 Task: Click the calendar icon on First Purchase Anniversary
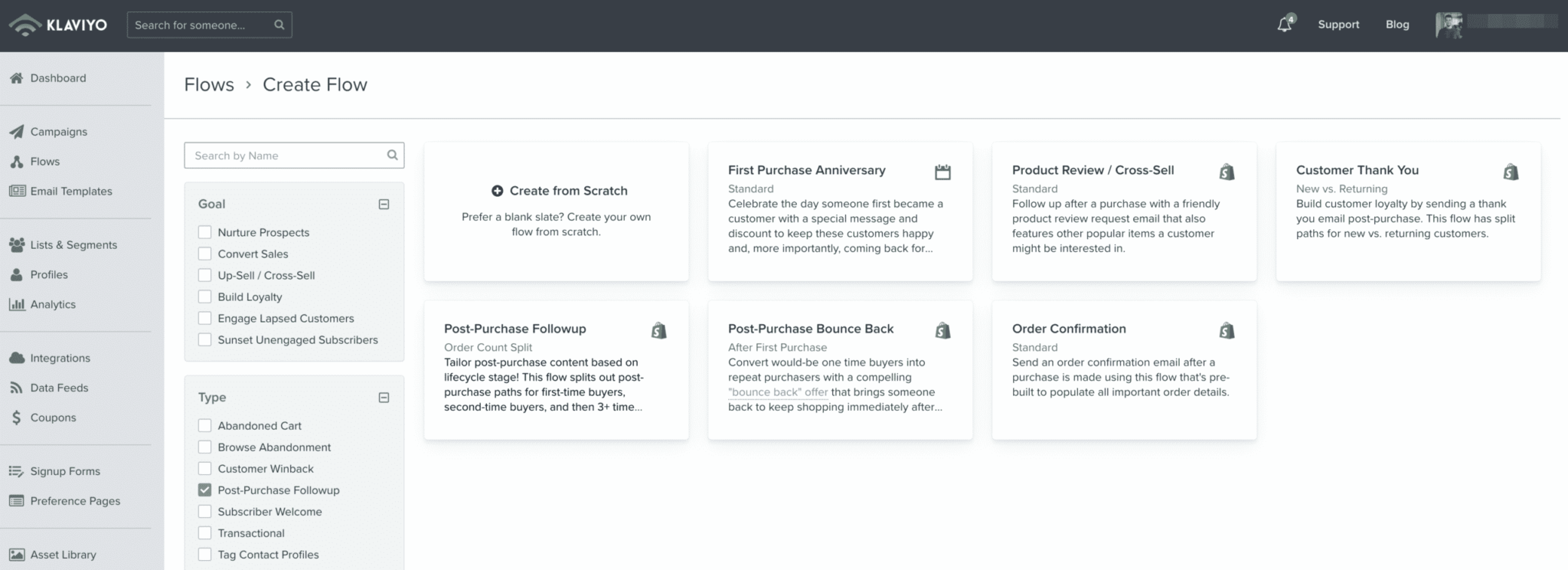[x=942, y=172]
